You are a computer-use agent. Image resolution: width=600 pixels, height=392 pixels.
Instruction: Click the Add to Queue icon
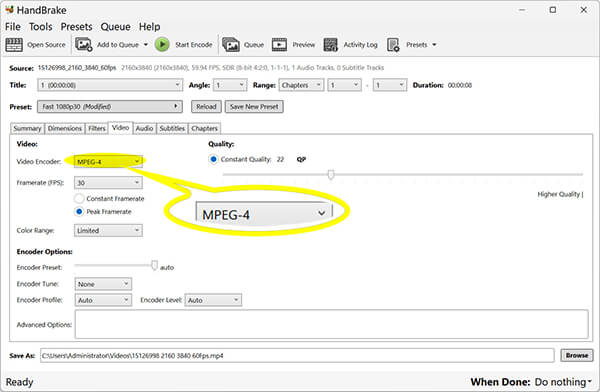(83, 44)
